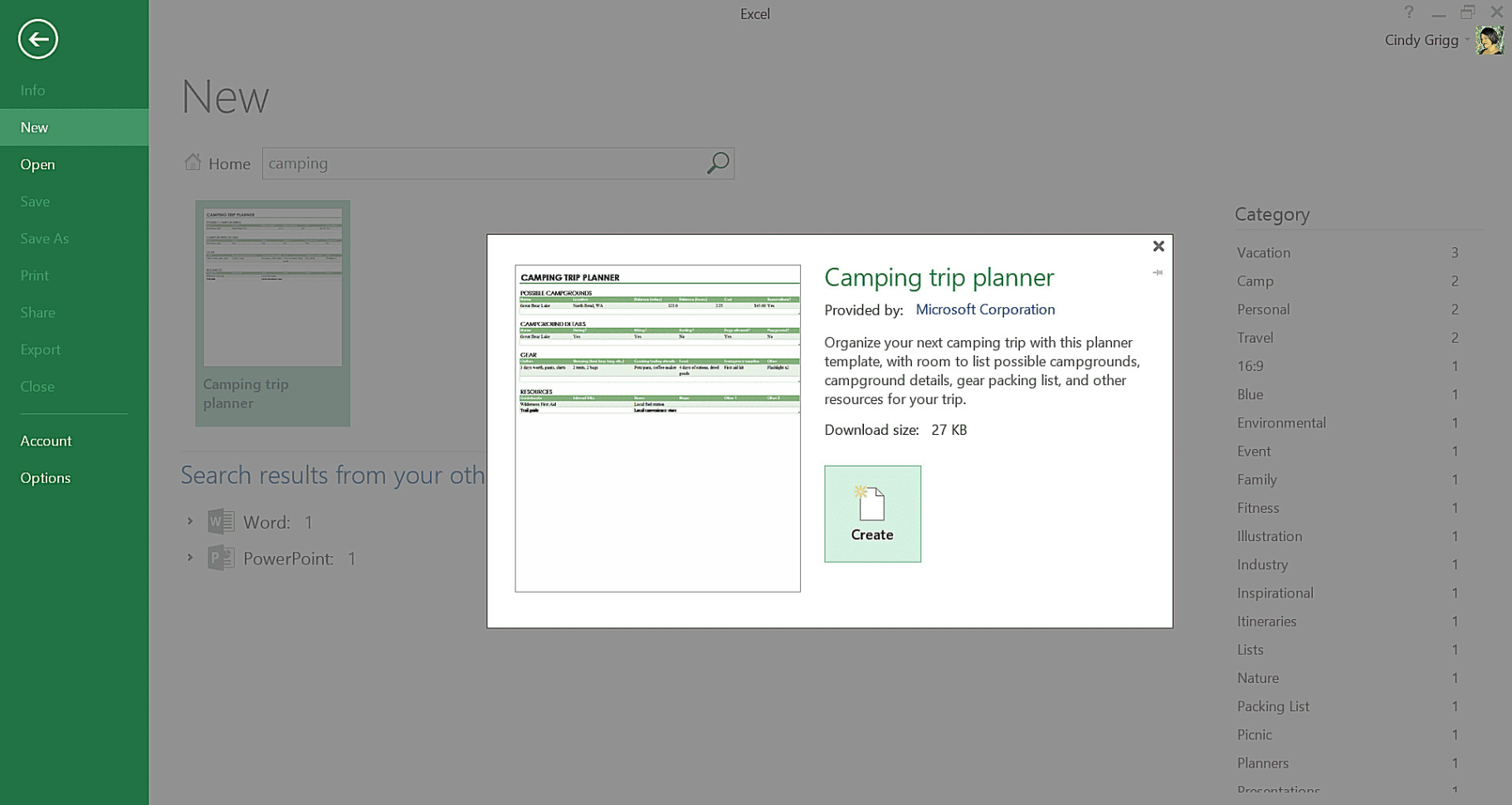This screenshot has width=1512, height=805.
Task: Filter by Environmental category
Action: click(x=1348, y=422)
